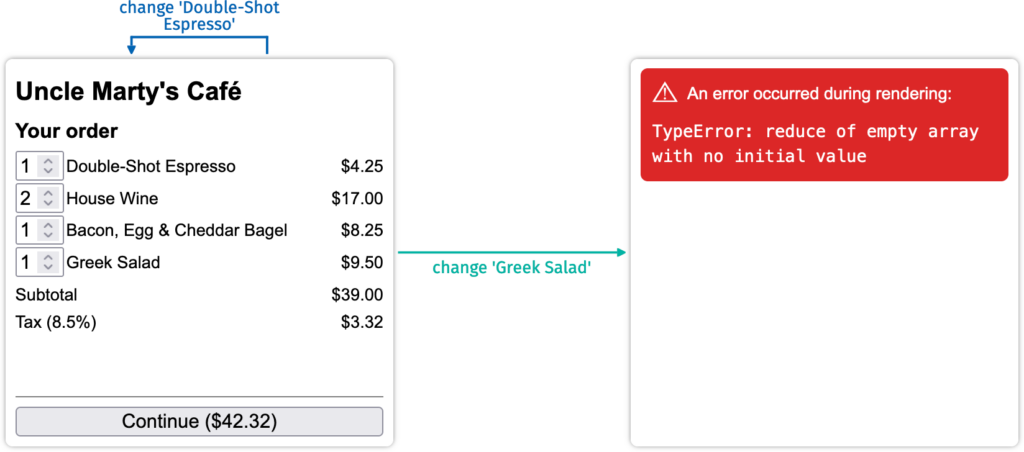The height and width of the screenshot is (452, 1024).
Task: Click the "change 'Double-Shot Espresso'" loop label
Action: (x=199, y=16)
